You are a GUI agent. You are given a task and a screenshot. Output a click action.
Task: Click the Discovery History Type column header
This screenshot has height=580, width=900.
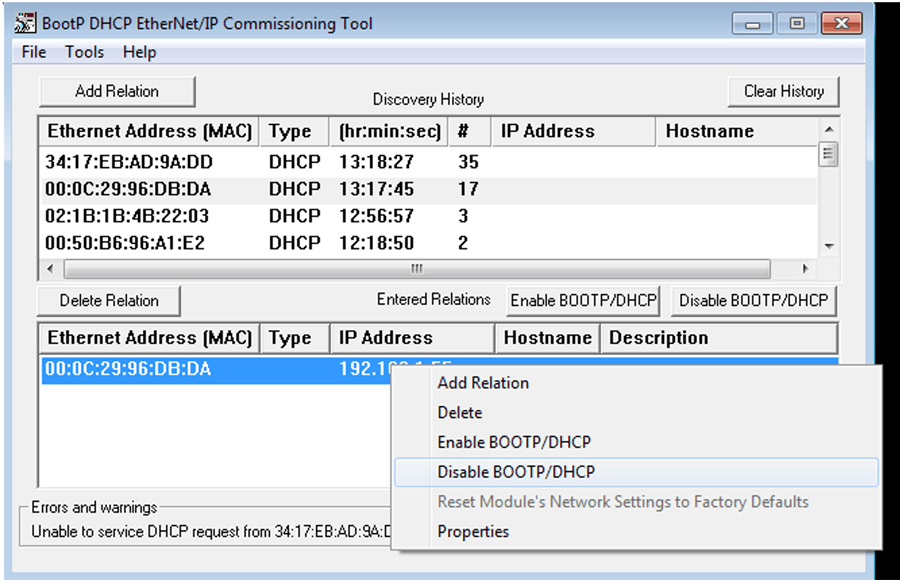(x=294, y=132)
